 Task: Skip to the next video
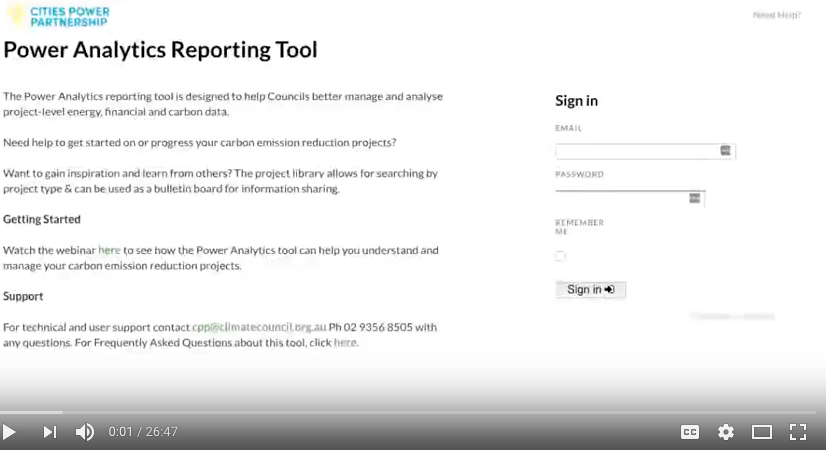(x=49, y=432)
